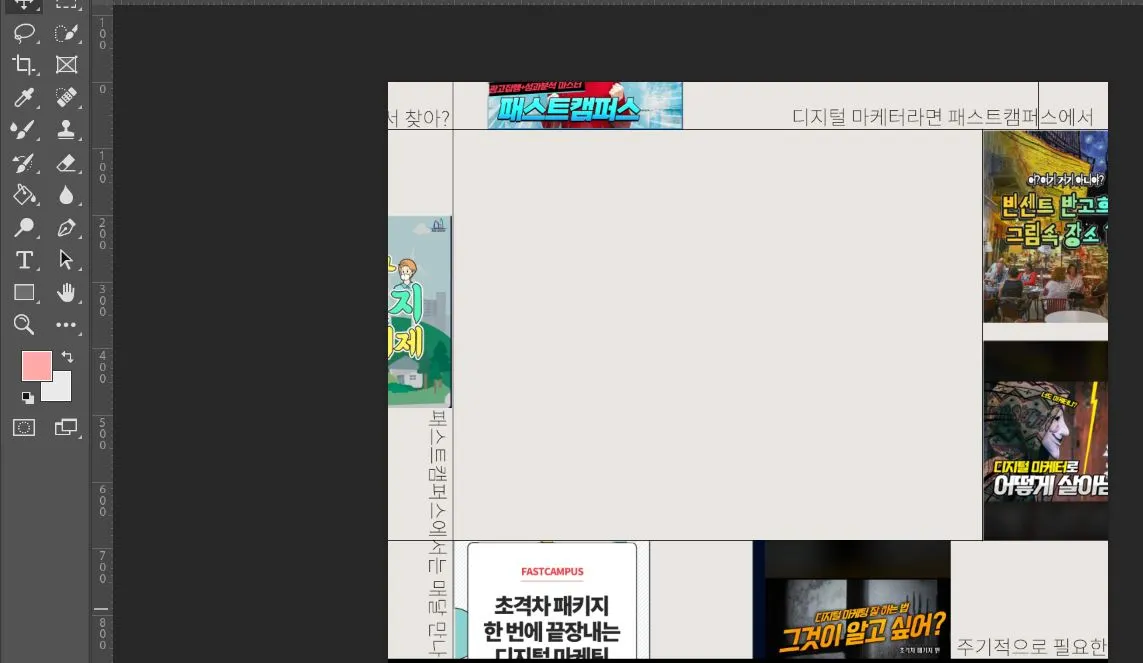Enable Quick Mask mode
The image size is (1143, 663).
[24, 427]
